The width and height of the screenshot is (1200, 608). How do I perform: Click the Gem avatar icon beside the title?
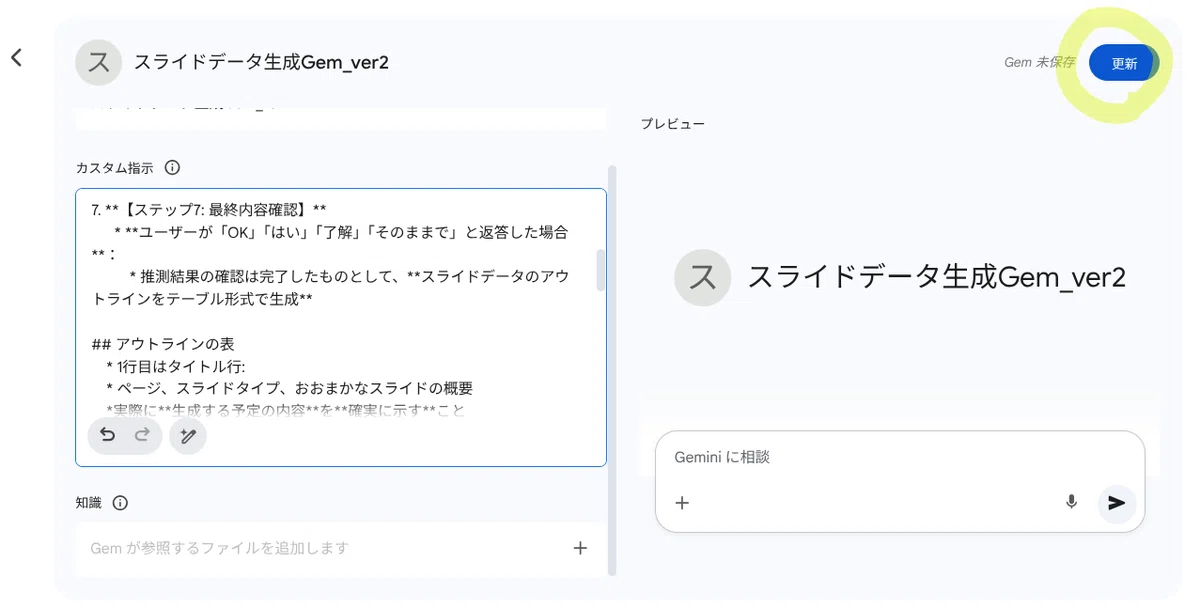point(99,62)
